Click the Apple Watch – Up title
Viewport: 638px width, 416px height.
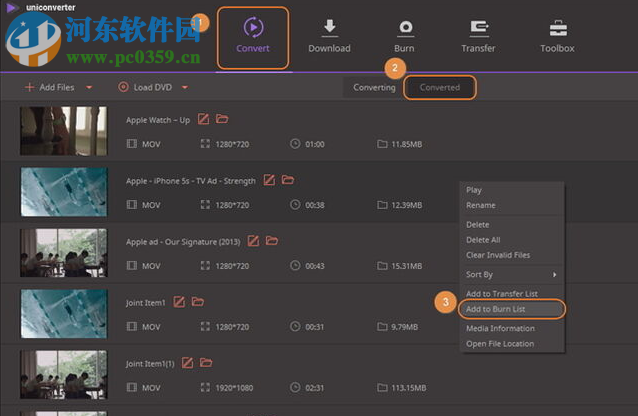[158, 120]
